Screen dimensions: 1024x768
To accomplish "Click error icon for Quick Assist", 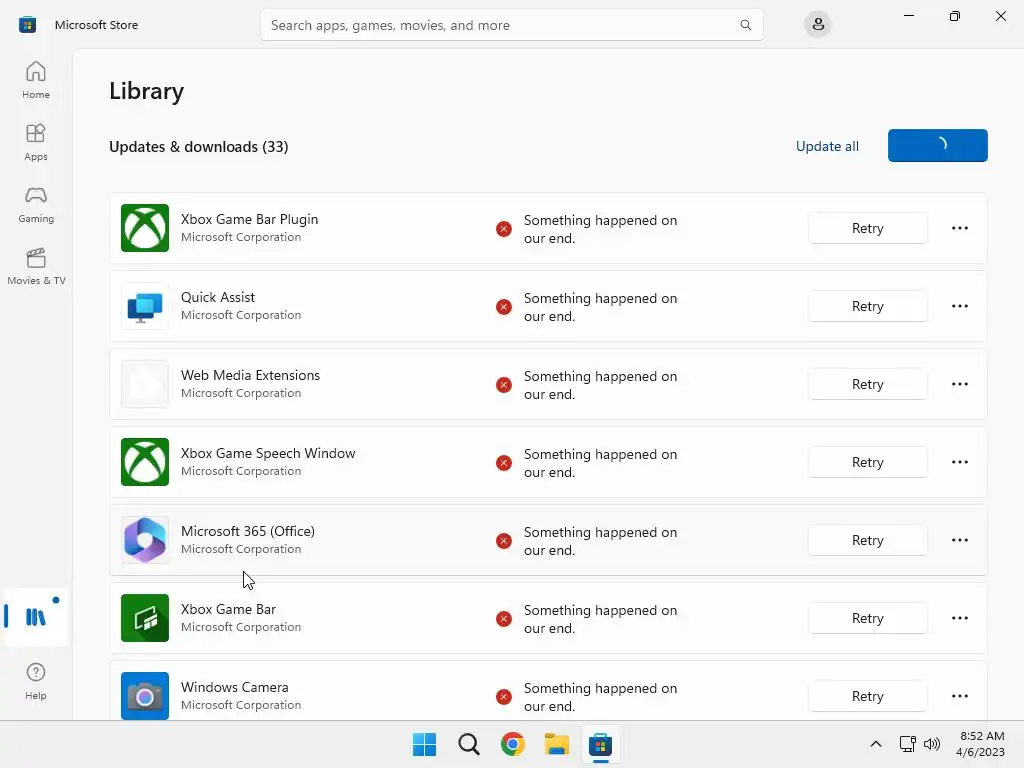I will click(x=504, y=307).
